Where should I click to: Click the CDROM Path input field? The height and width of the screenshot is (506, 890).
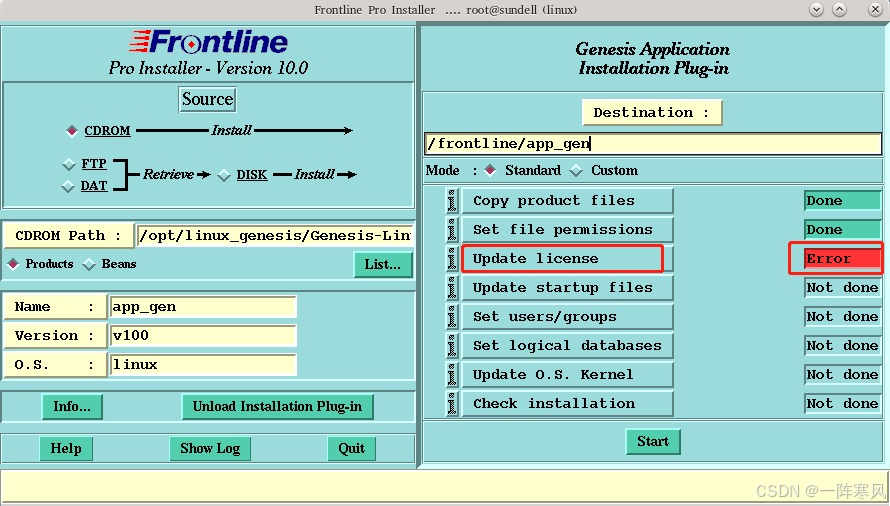click(275, 235)
